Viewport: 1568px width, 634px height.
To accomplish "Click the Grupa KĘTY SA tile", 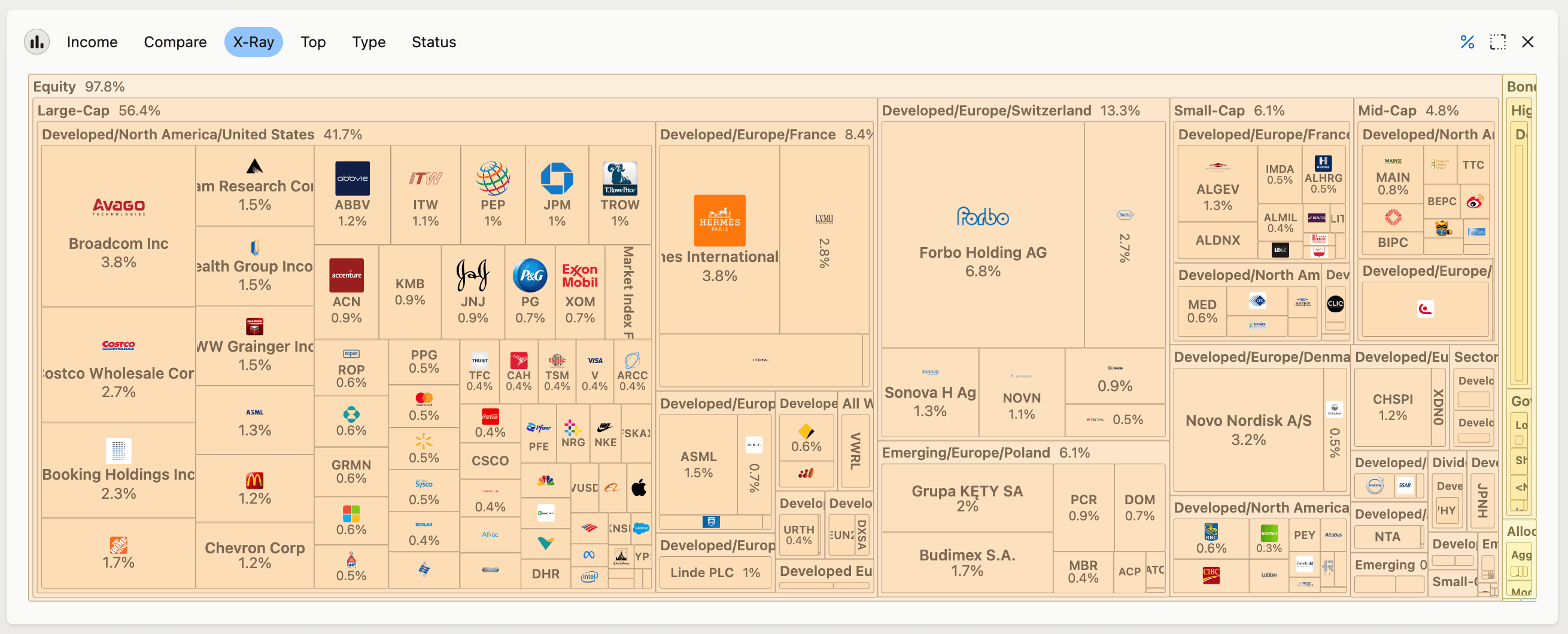I will click(x=967, y=498).
